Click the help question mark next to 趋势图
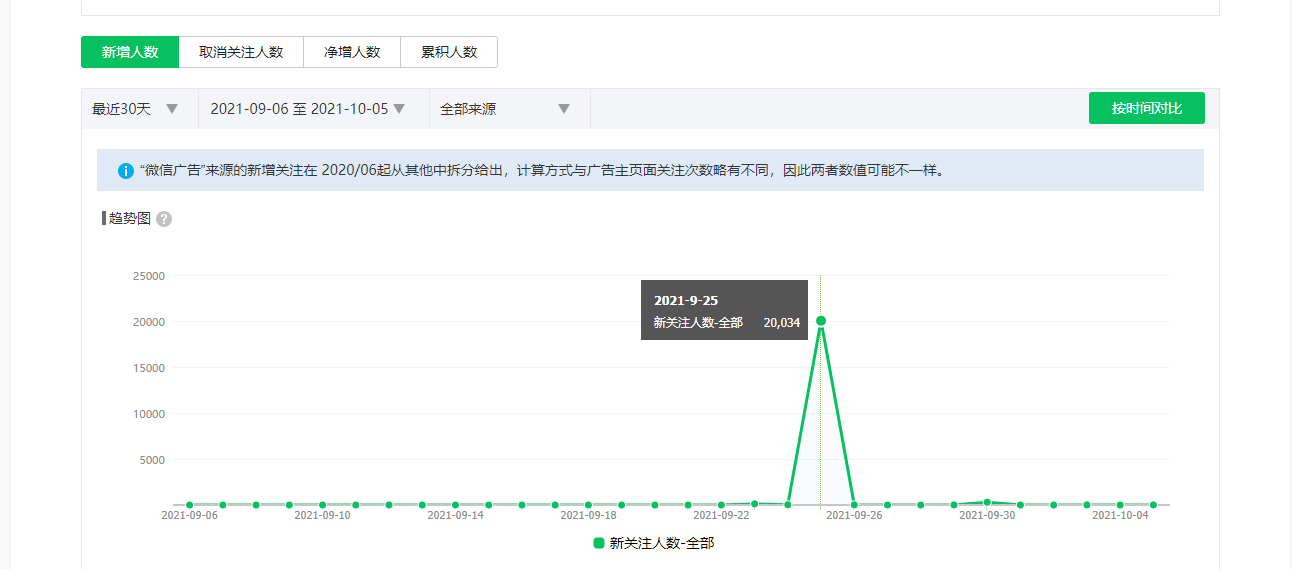Screen dimensions: 1292x569 [x=164, y=219]
